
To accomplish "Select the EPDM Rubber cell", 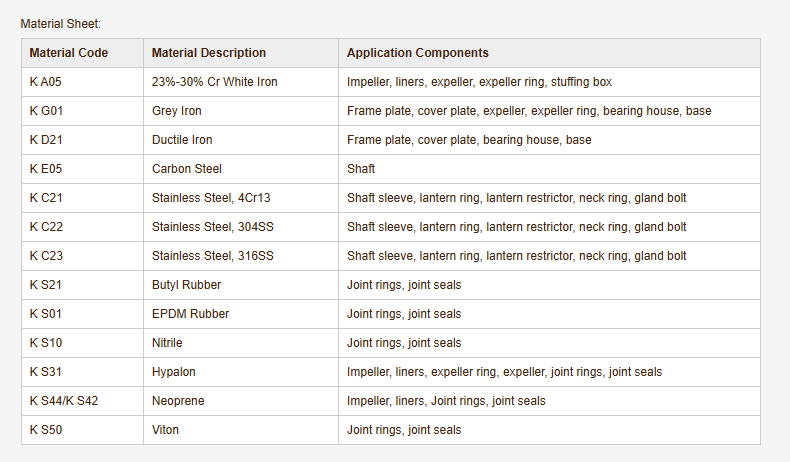I will pos(190,314).
